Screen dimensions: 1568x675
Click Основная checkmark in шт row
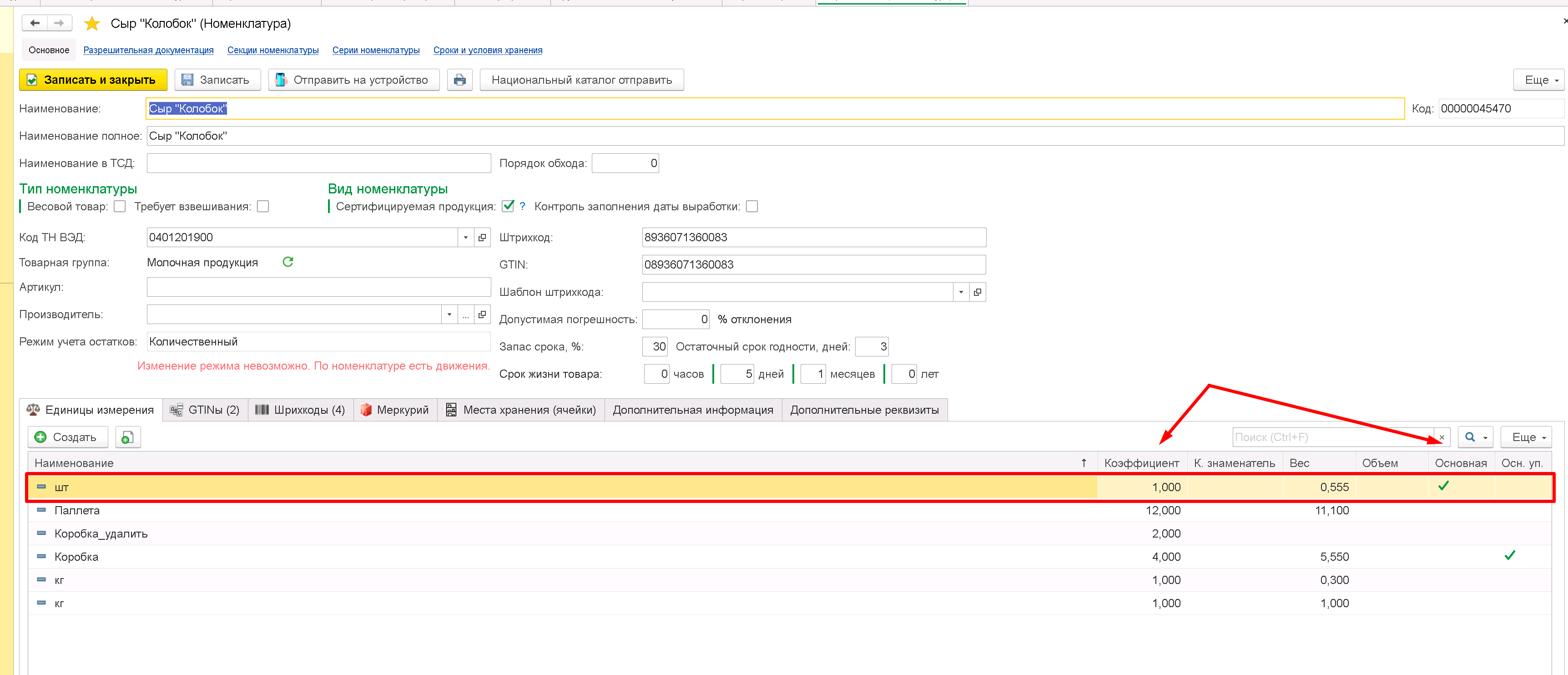click(x=1443, y=486)
